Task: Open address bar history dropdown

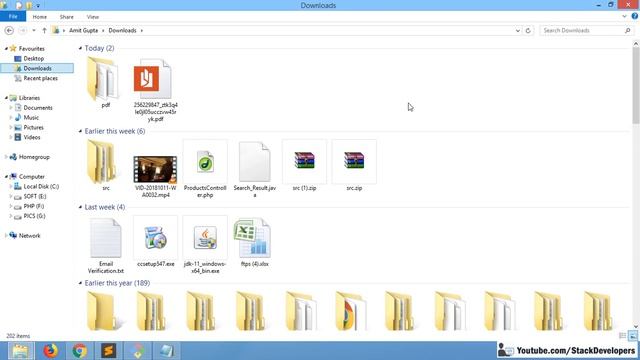Action: (518, 31)
